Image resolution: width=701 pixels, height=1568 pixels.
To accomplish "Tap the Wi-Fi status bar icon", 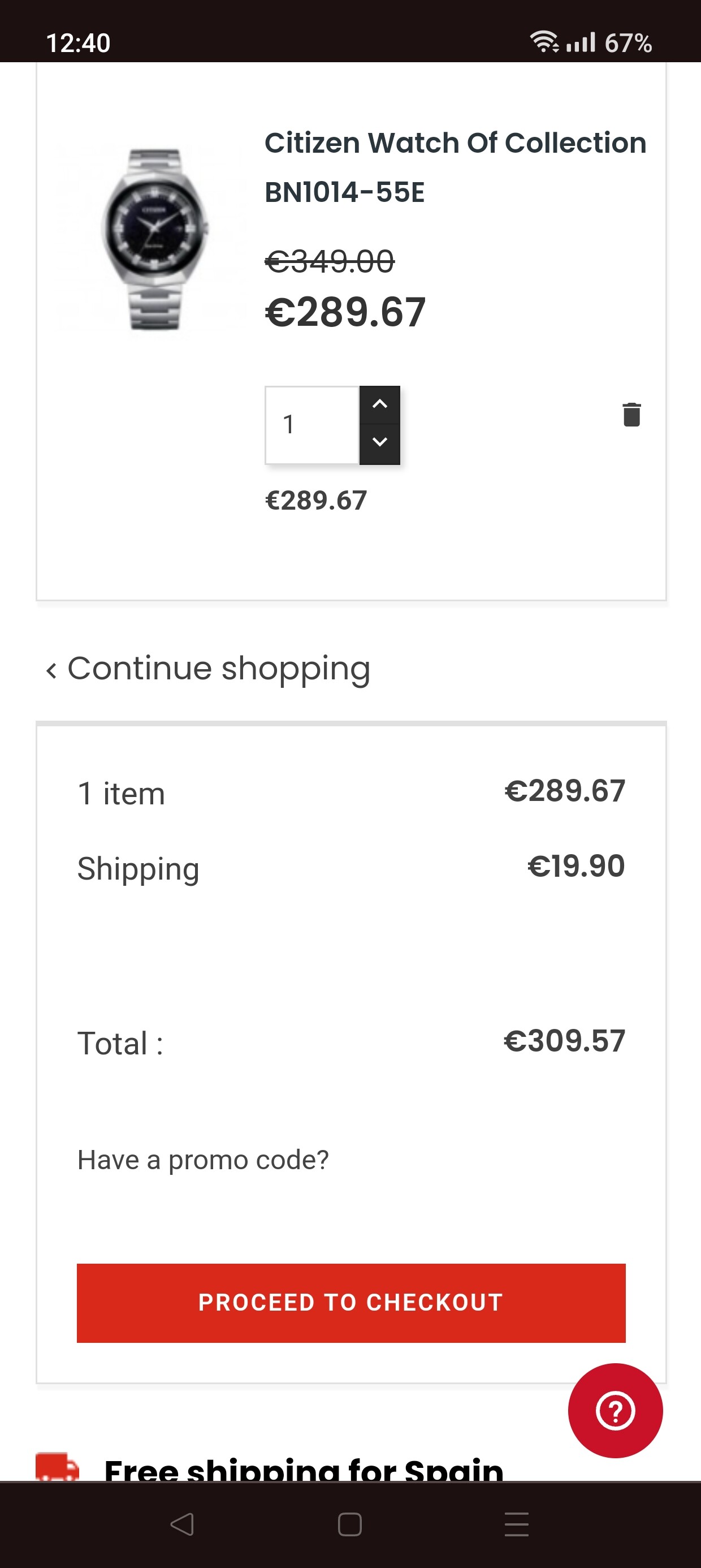I will (x=543, y=41).
